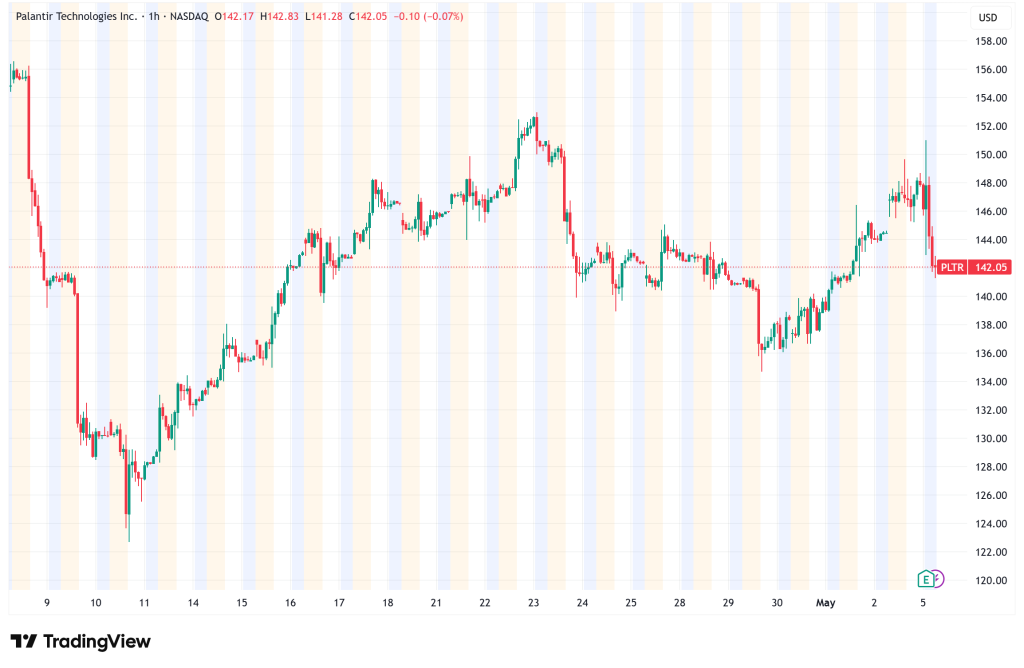Click the date label 17 on time axis
1024x668 pixels.
[339, 603]
